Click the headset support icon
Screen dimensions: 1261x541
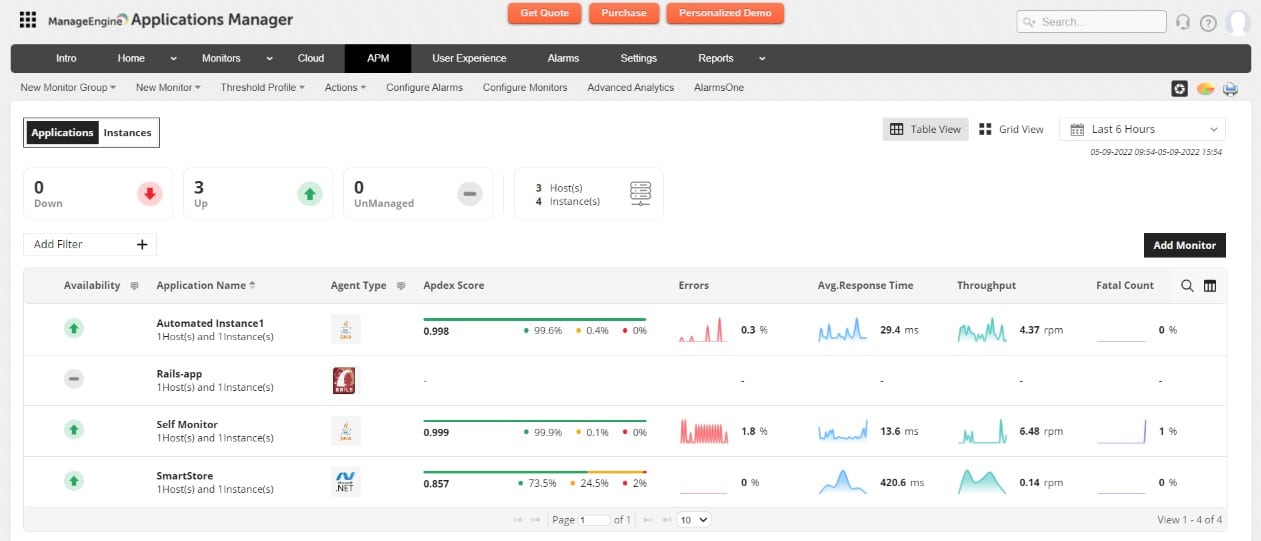point(1183,22)
